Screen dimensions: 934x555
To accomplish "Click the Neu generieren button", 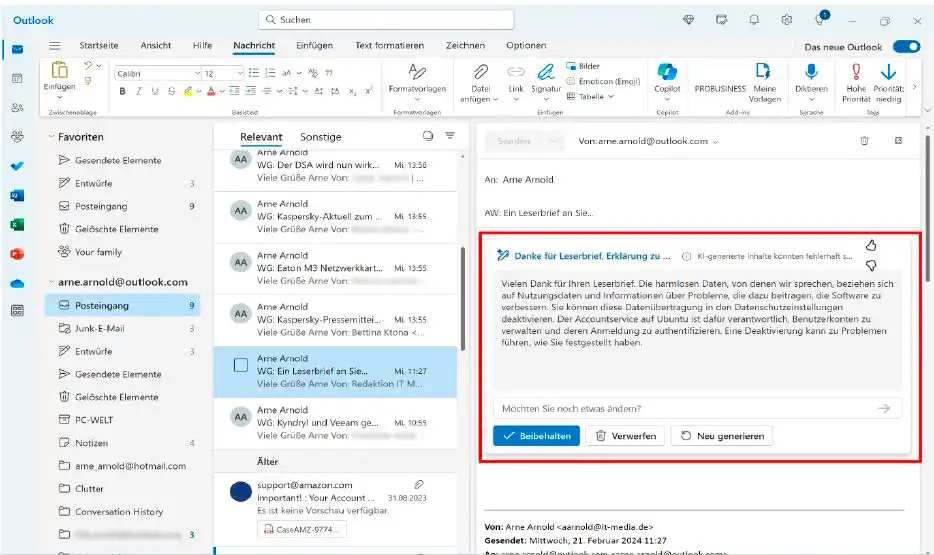I will (721, 436).
